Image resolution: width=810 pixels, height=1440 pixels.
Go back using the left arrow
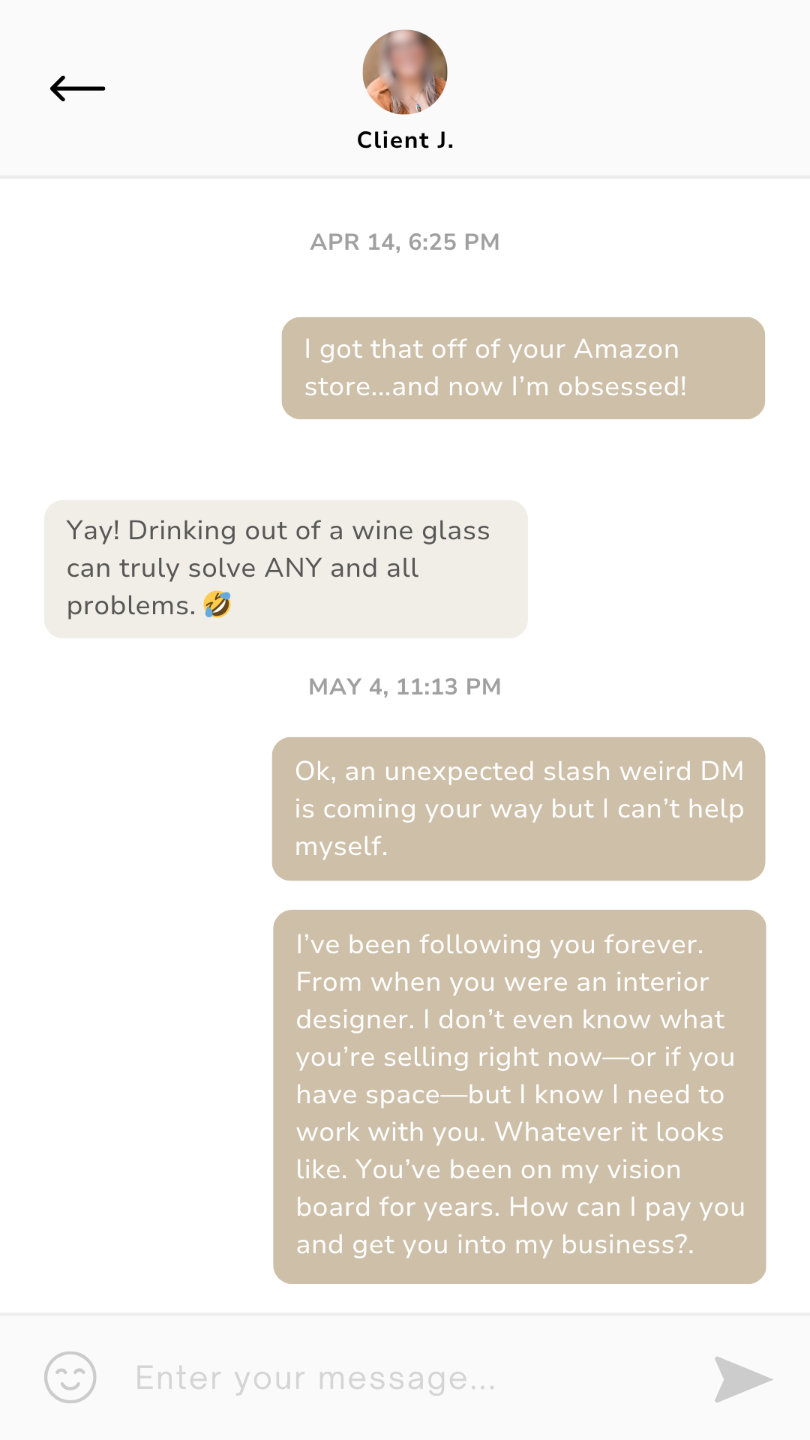point(78,89)
